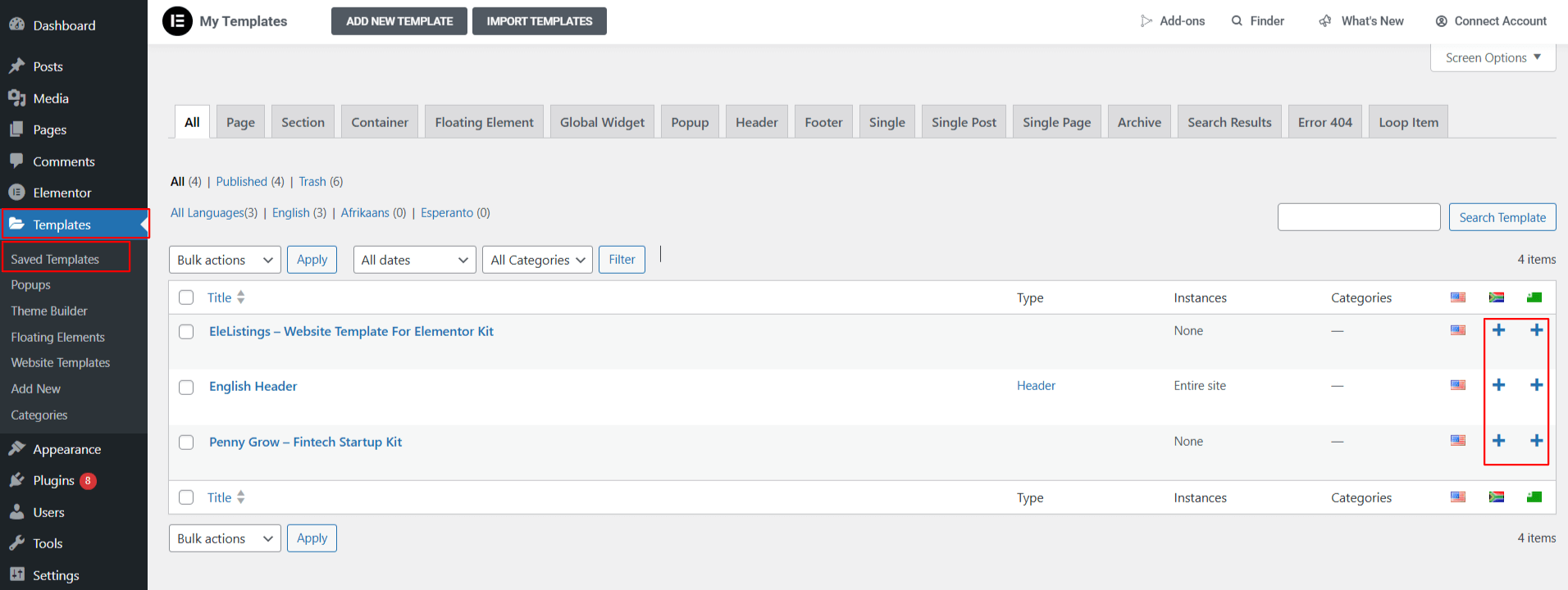Click US flag icon in English Header row
1568x590 pixels.
(x=1457, y=385)
